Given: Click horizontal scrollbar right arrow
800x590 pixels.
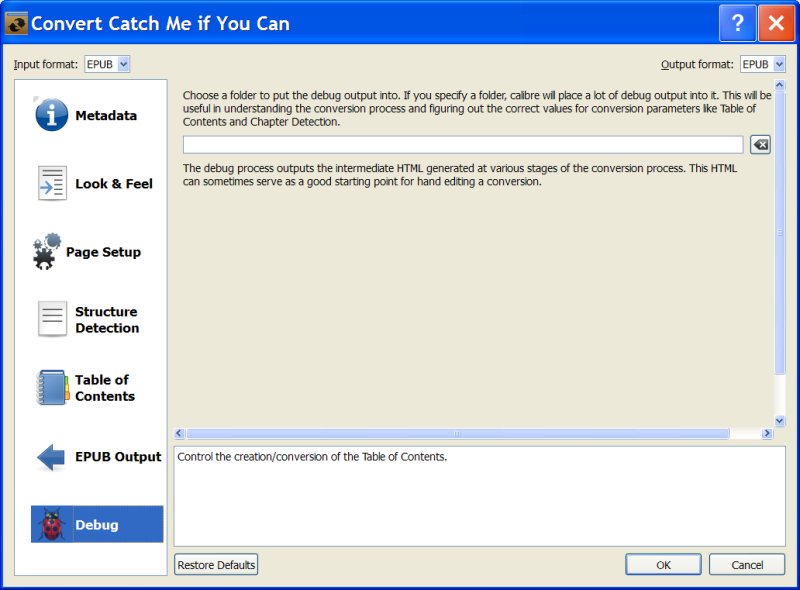Looking at the screenshot, I should [767, 433].
